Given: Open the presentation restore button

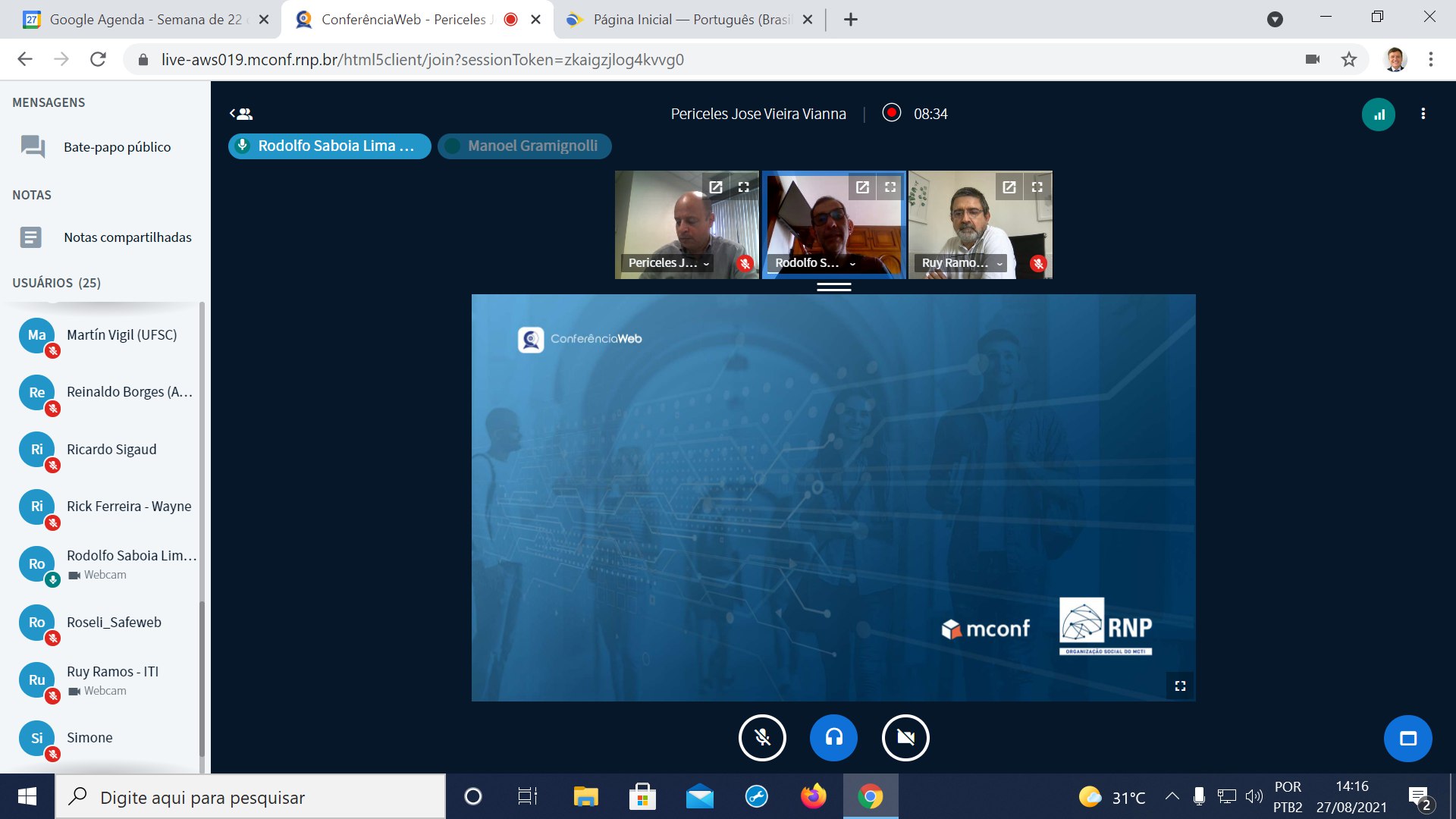Looking at the screenshot, I should click(x=1407, y=738).
